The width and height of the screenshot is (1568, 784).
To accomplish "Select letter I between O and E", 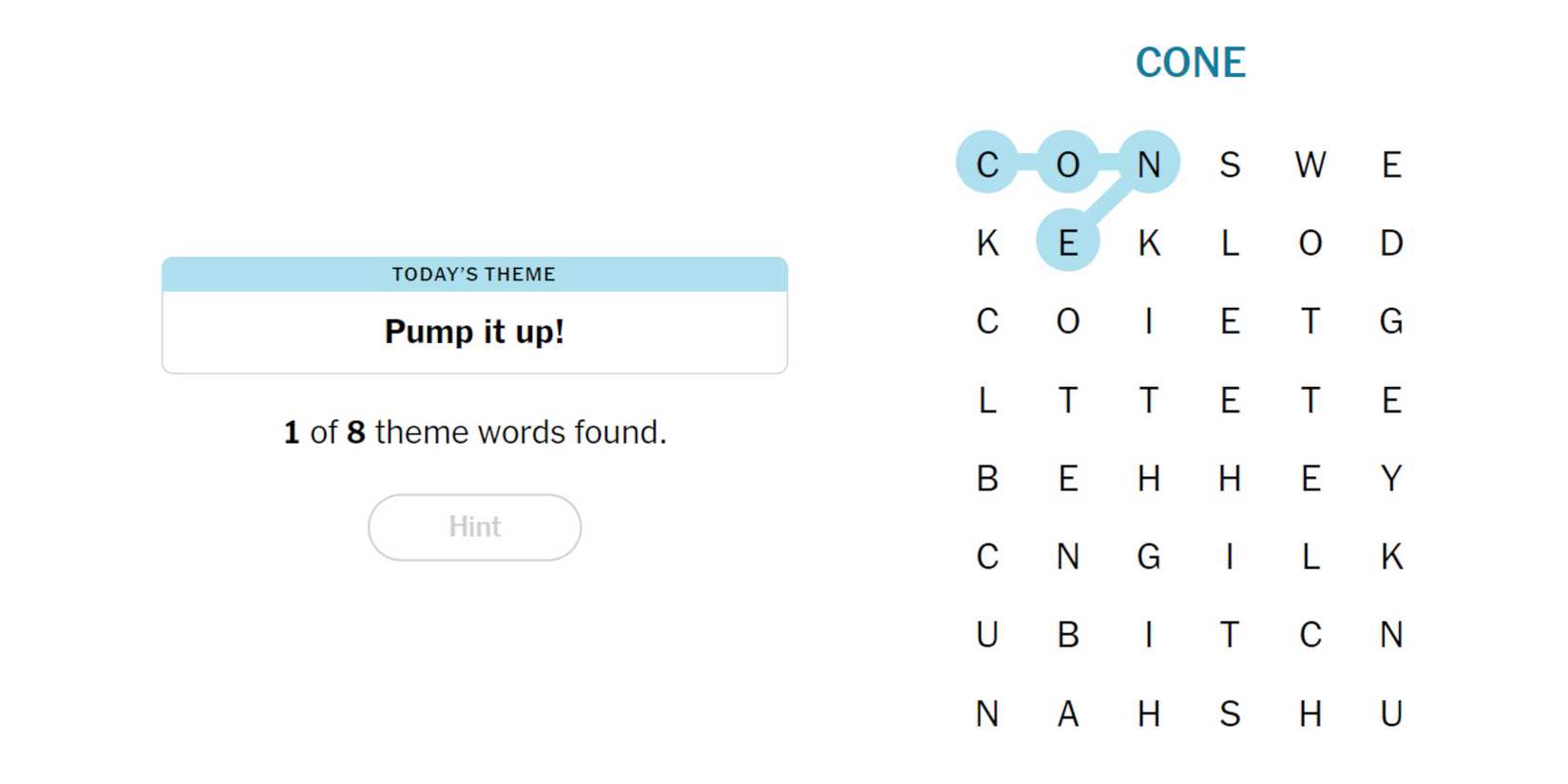I will click(1149, 321).
